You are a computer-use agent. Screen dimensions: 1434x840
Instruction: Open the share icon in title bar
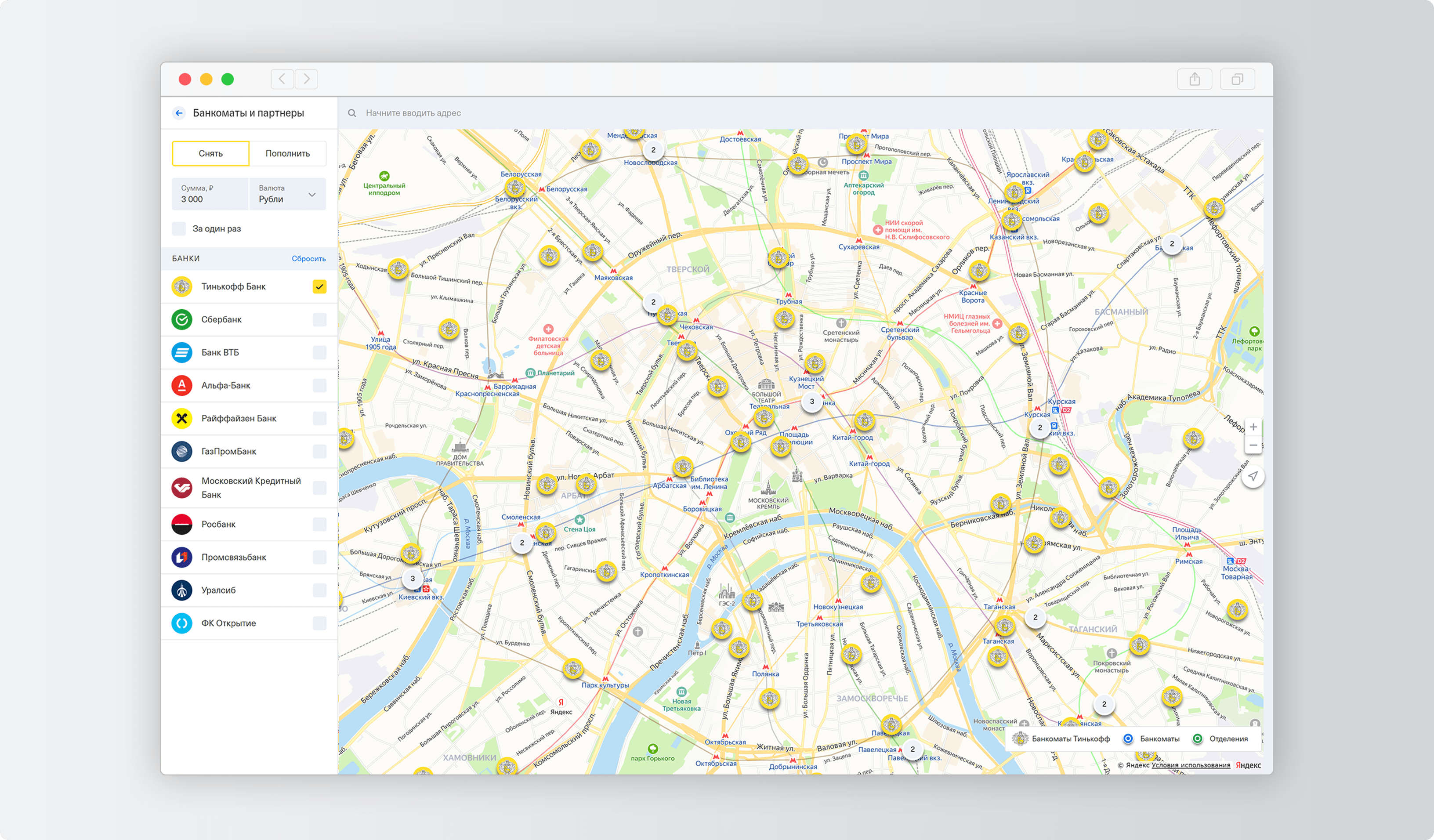click(1195, 79)
